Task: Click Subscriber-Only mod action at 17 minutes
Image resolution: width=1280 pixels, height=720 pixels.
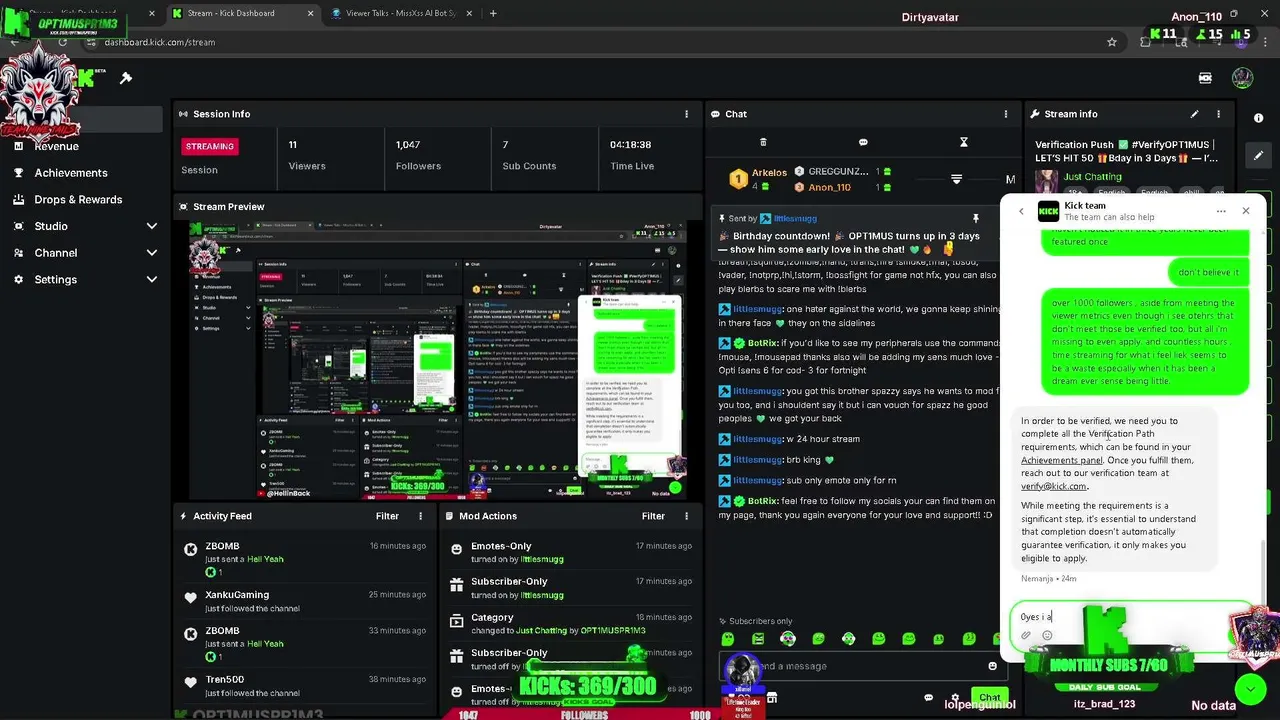Action: (x=570, y=588)
